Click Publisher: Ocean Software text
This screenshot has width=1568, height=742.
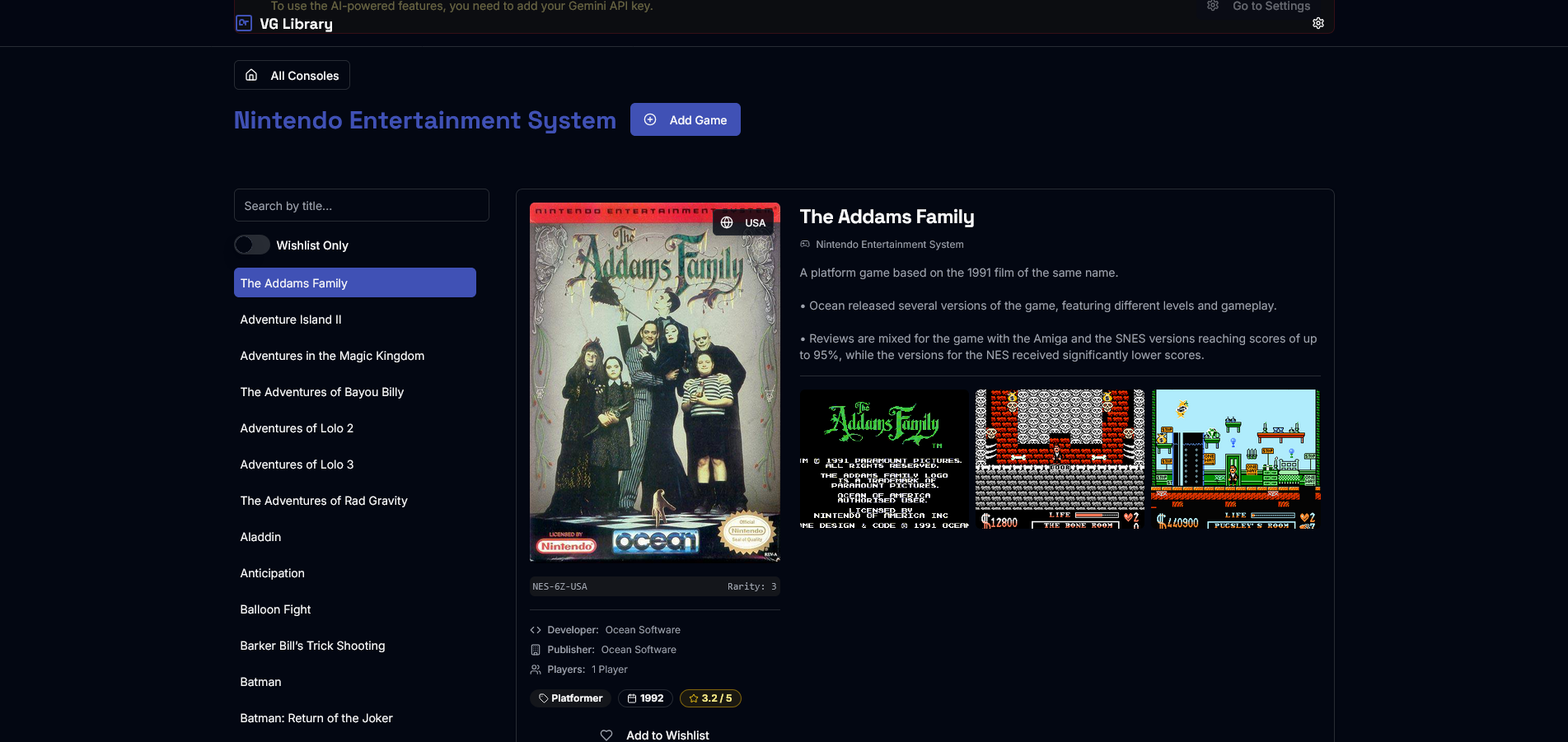[611, 650]
